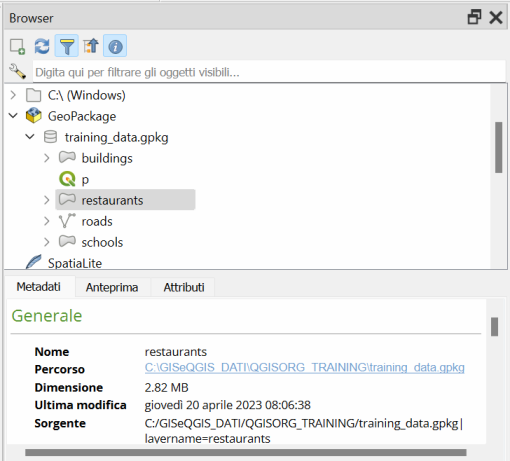Close the Browser panel
Viewport: 510px width, 461px height.
click(x=496, y=17)
